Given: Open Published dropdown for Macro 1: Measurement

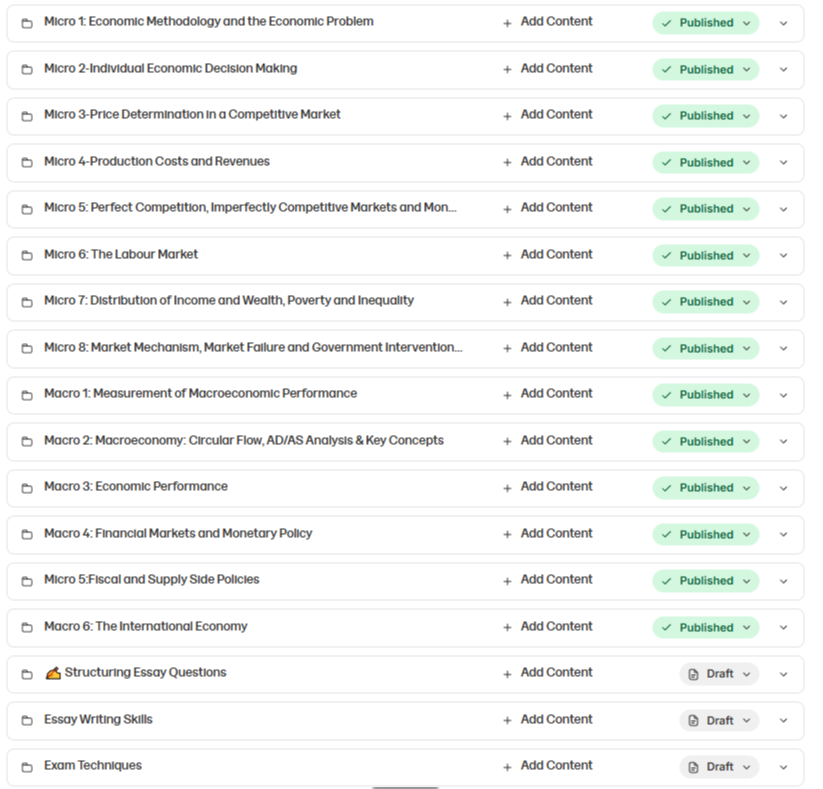Looking at the screenshot, I should pyautogui.click(x=706, y=395).
